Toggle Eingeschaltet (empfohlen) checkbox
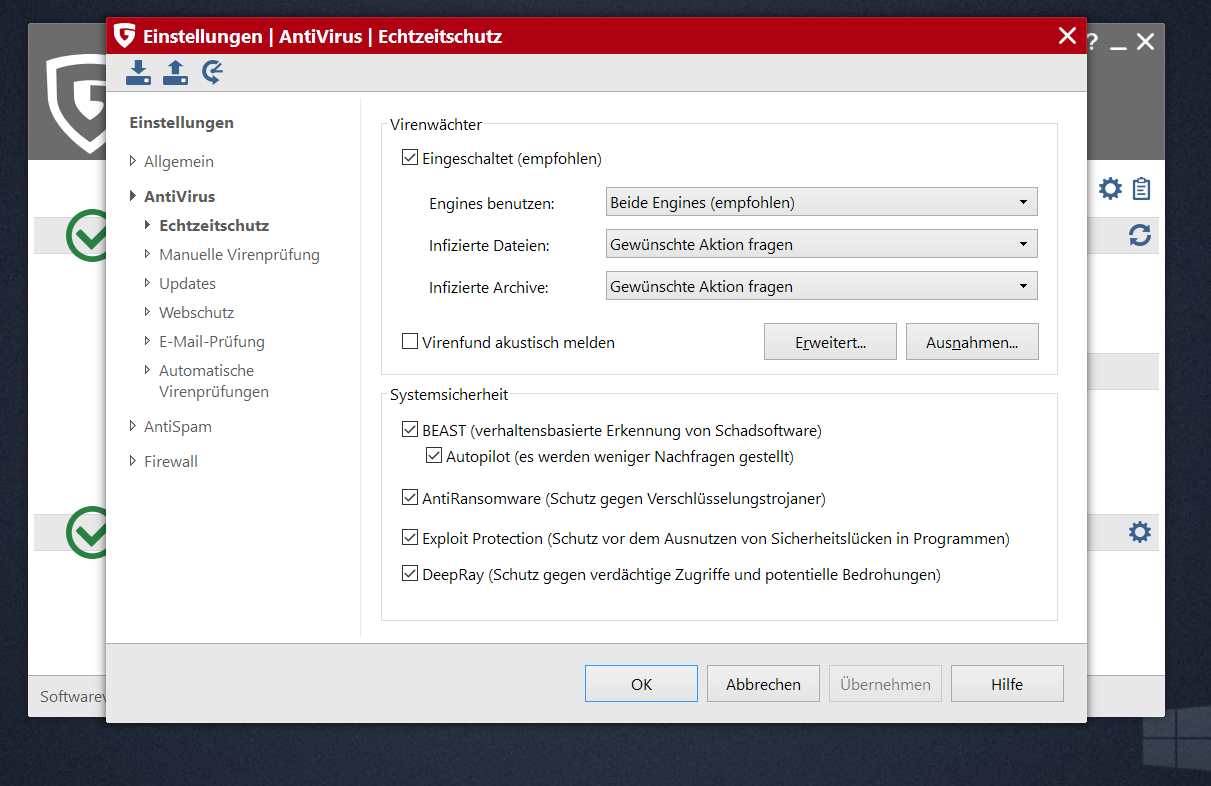This screenshot has width=1211, height=786. [409, 158]
